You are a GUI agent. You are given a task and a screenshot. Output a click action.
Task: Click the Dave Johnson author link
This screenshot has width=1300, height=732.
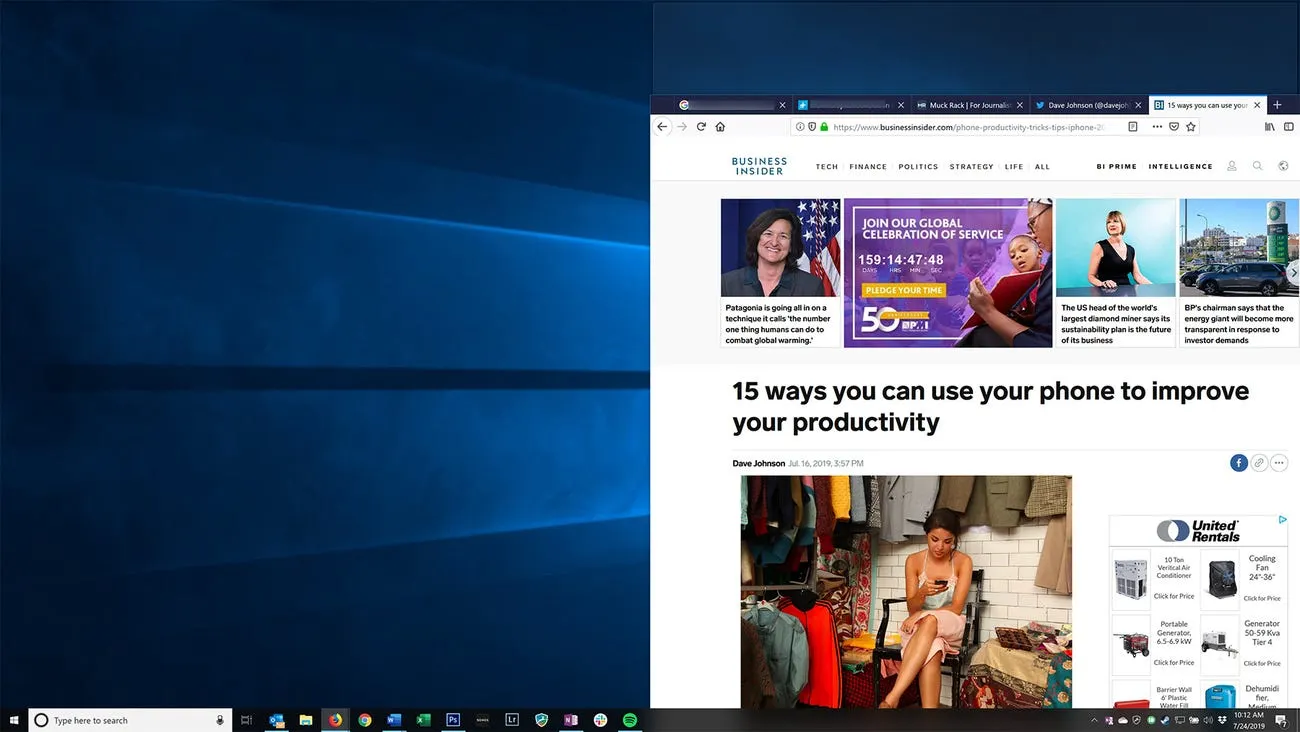pos(758,464)
